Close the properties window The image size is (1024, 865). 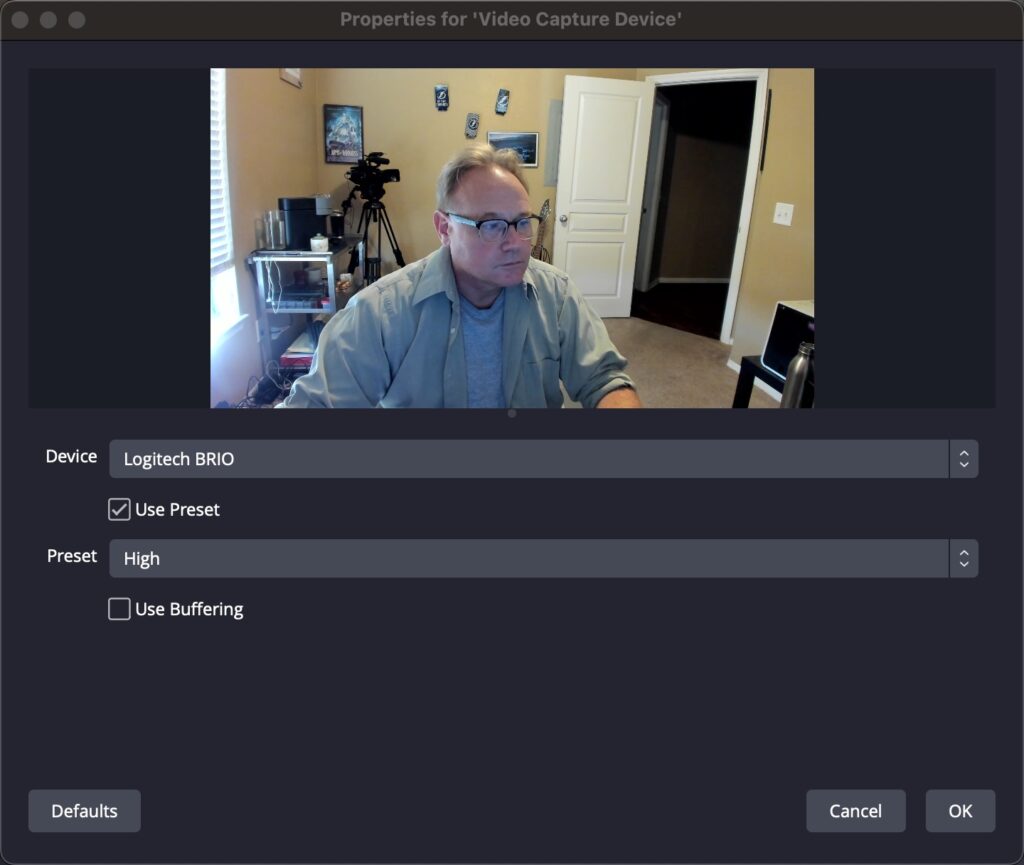coord(20,20)
